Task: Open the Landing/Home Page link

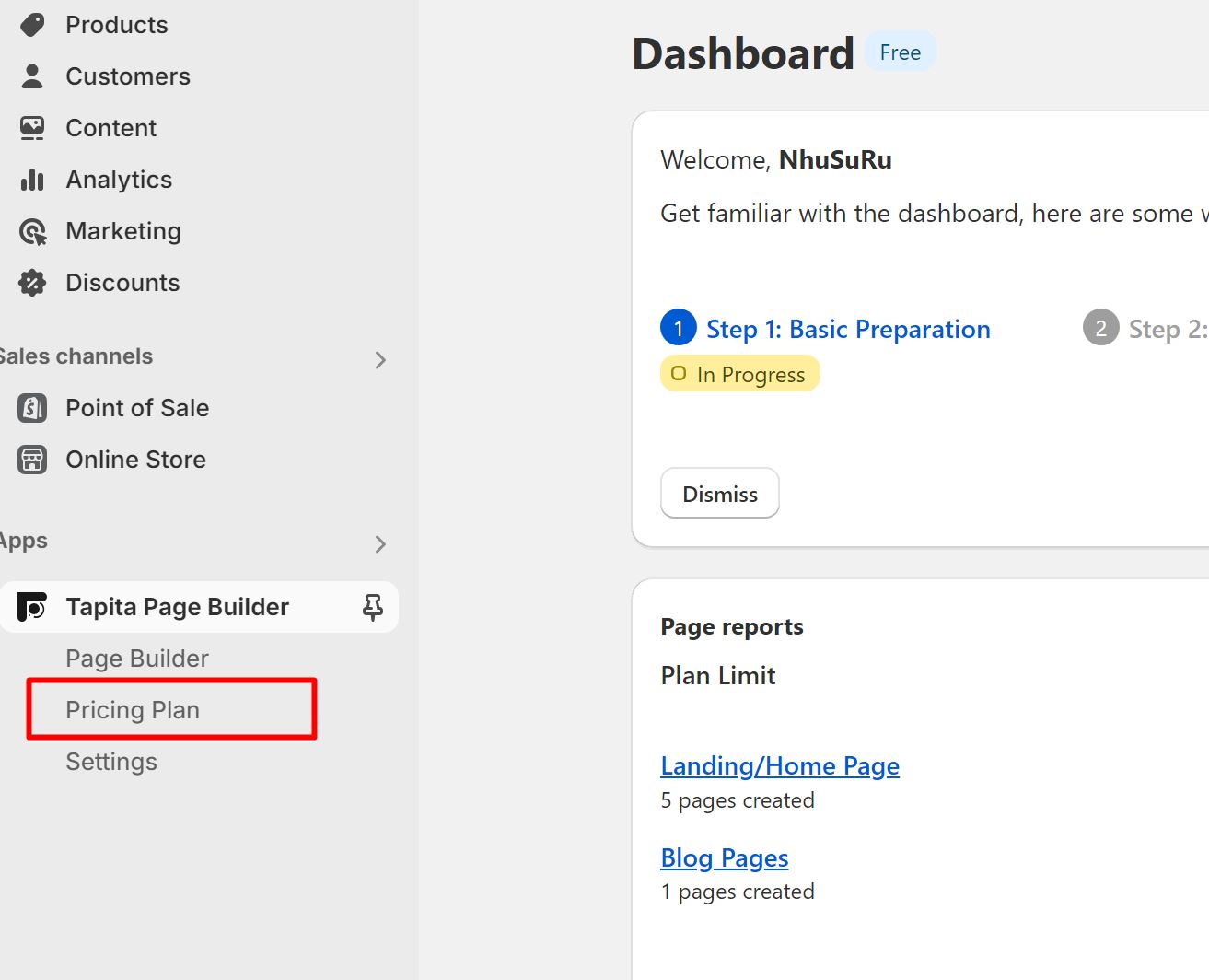Action: coord(780,765)
